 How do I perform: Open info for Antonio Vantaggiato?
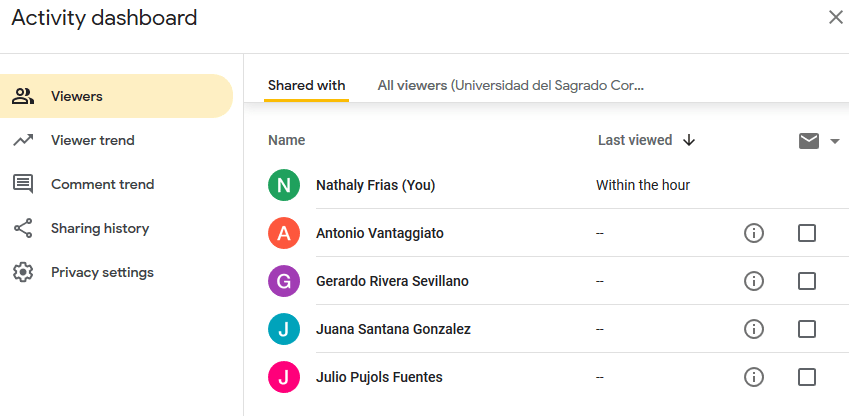[754, 233]
